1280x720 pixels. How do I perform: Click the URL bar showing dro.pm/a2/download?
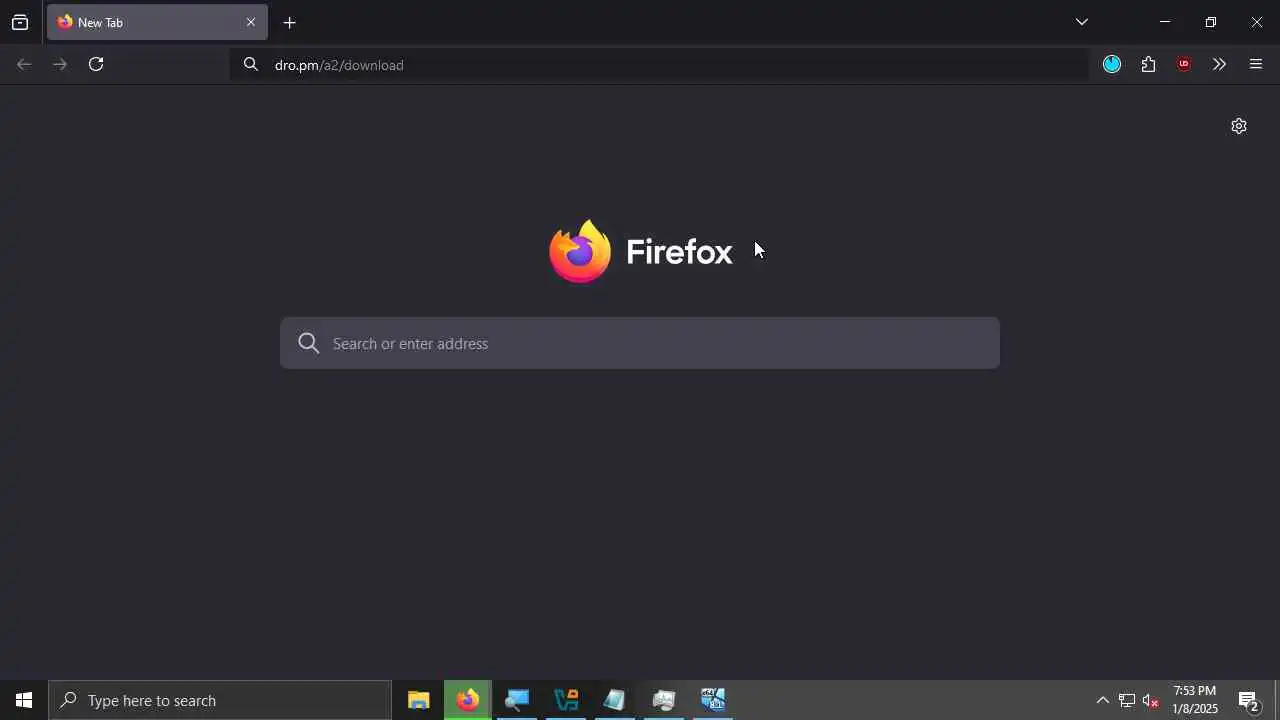click(660, 64)
